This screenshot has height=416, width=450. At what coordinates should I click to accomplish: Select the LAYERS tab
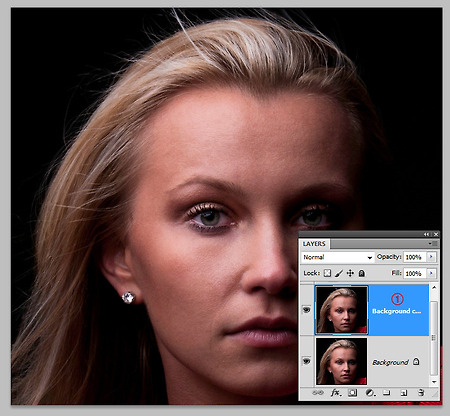click(314, 244)
